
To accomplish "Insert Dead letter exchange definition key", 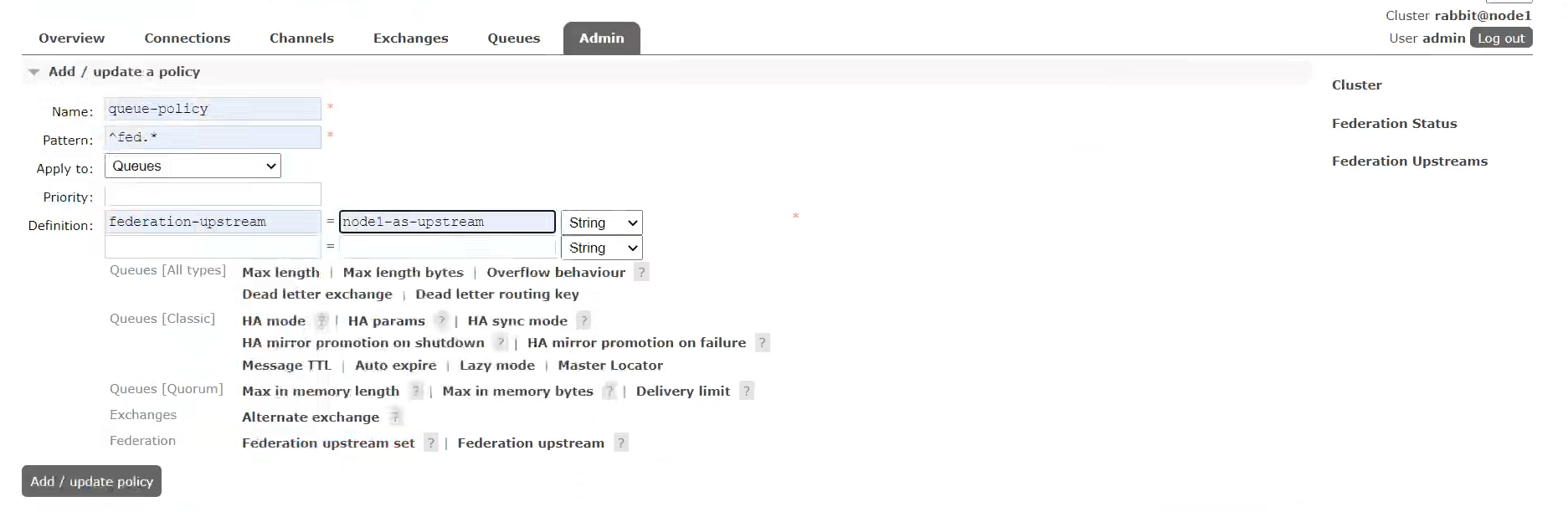I will click(317, 294).
